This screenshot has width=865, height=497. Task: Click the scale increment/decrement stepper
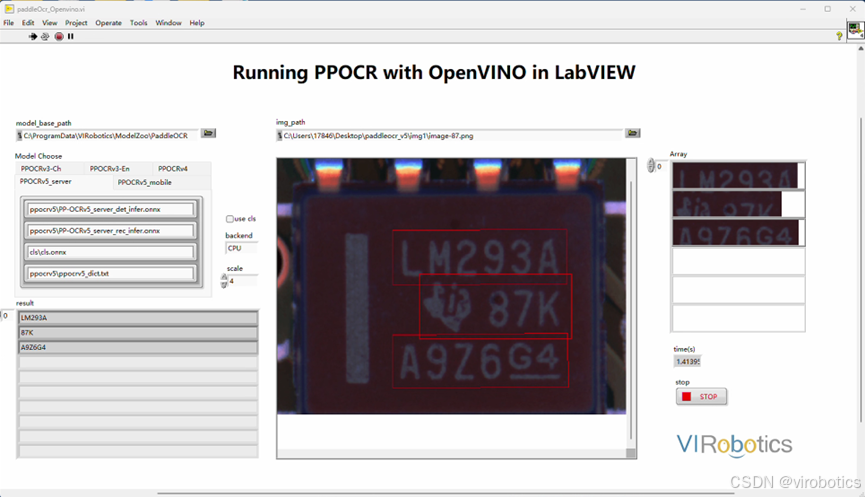coord(224,281)
